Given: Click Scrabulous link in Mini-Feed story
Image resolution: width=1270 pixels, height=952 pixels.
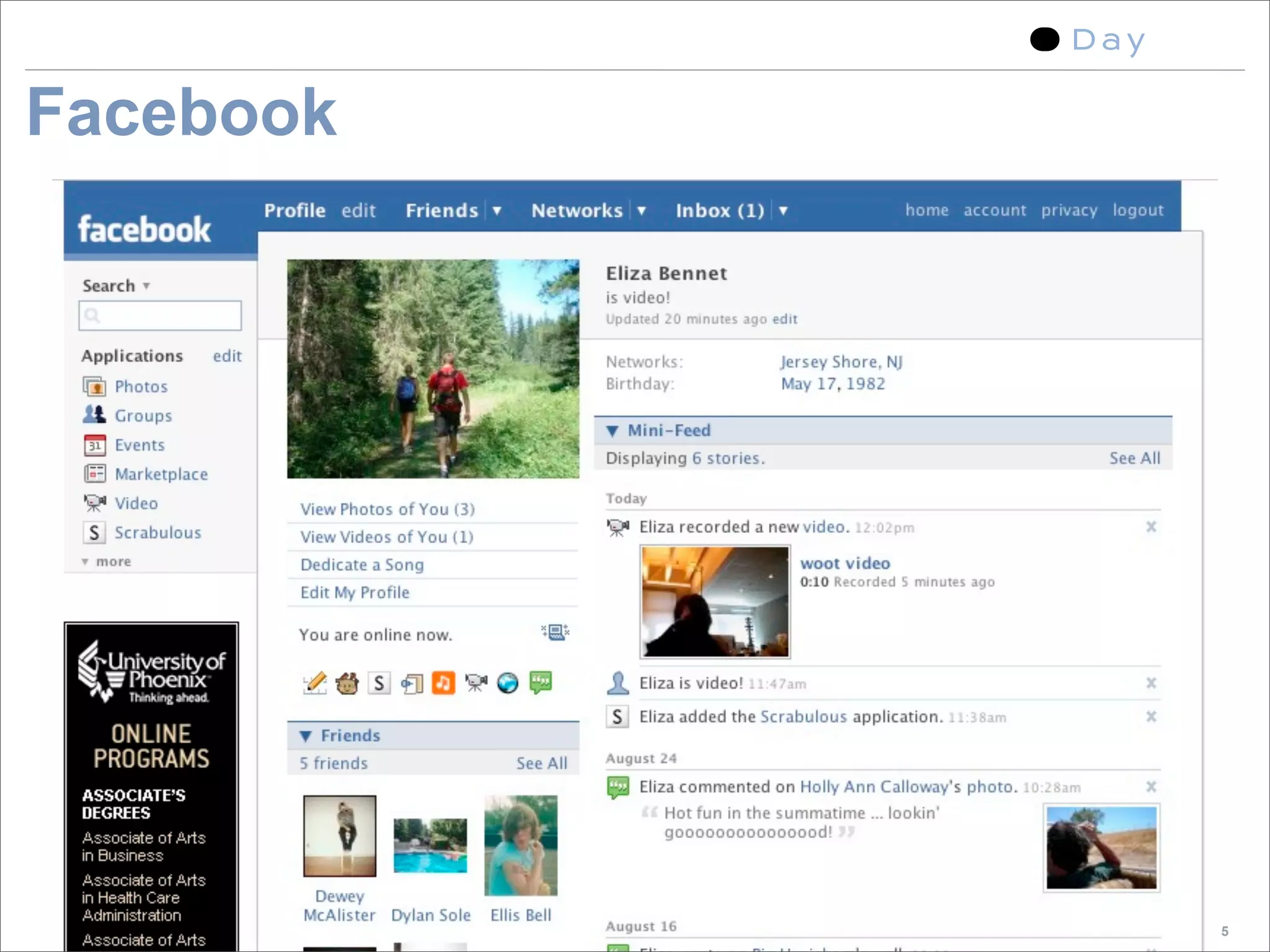Looking at the screenshot, I should [x=803, y=716].
